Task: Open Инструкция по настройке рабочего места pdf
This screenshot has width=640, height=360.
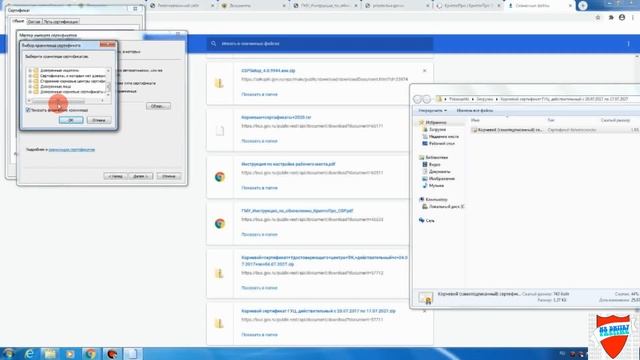Action: click(288, 164)
